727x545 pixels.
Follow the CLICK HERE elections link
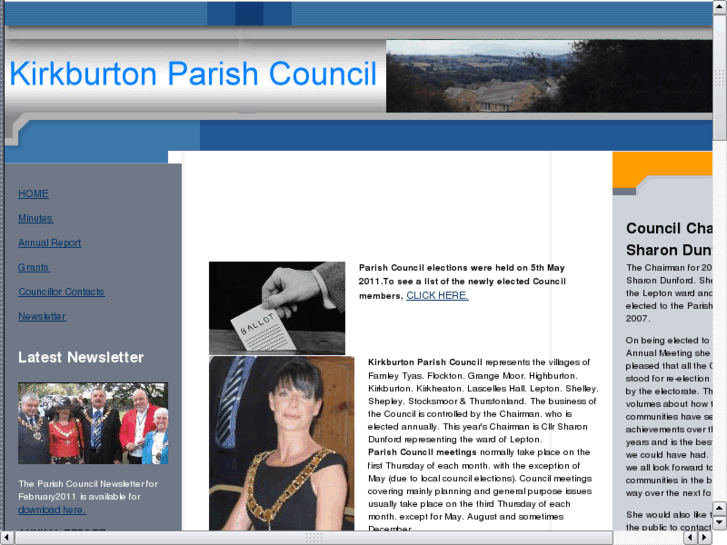coord(437,295)
